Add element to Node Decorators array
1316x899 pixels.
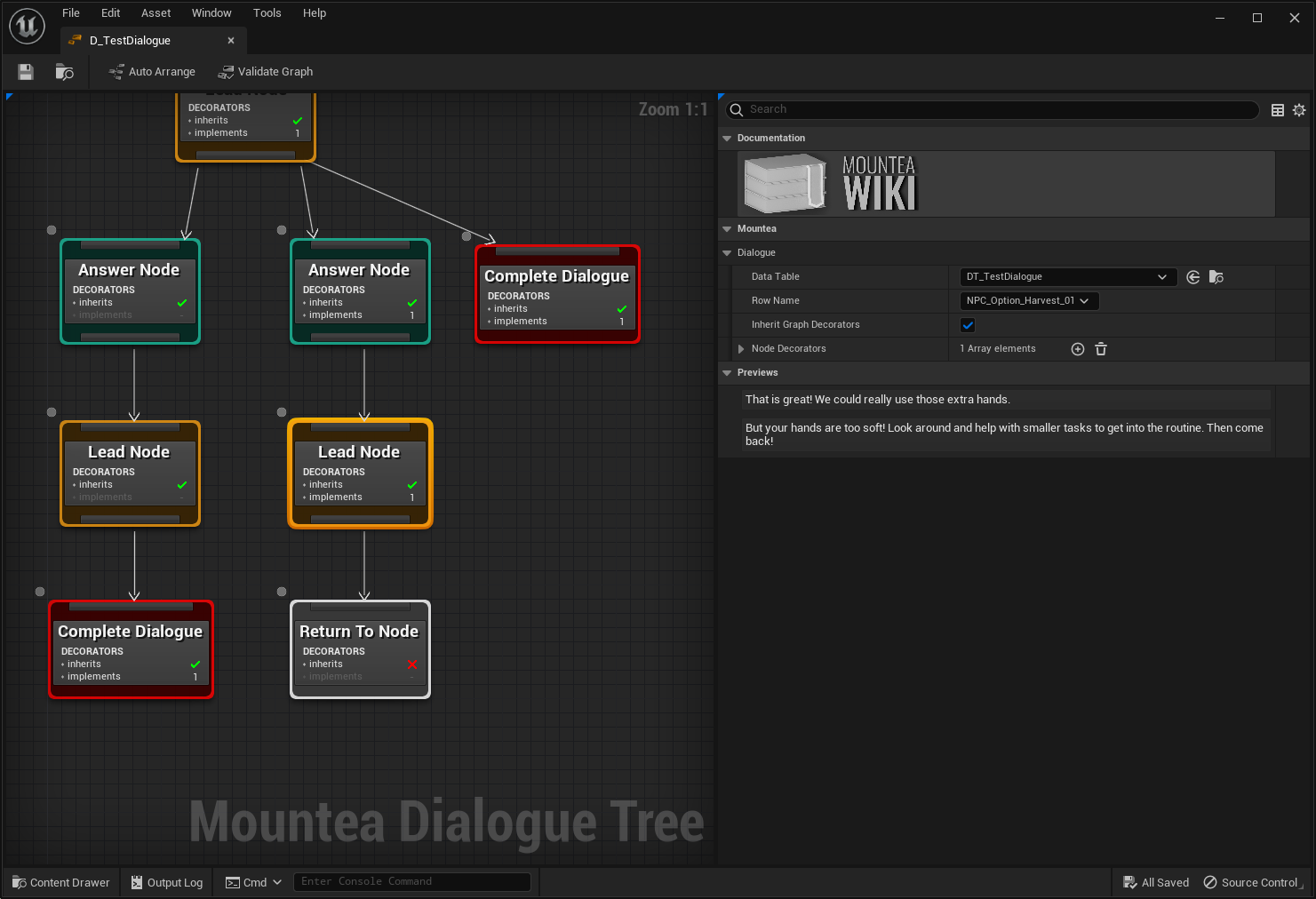(1078, 349)
